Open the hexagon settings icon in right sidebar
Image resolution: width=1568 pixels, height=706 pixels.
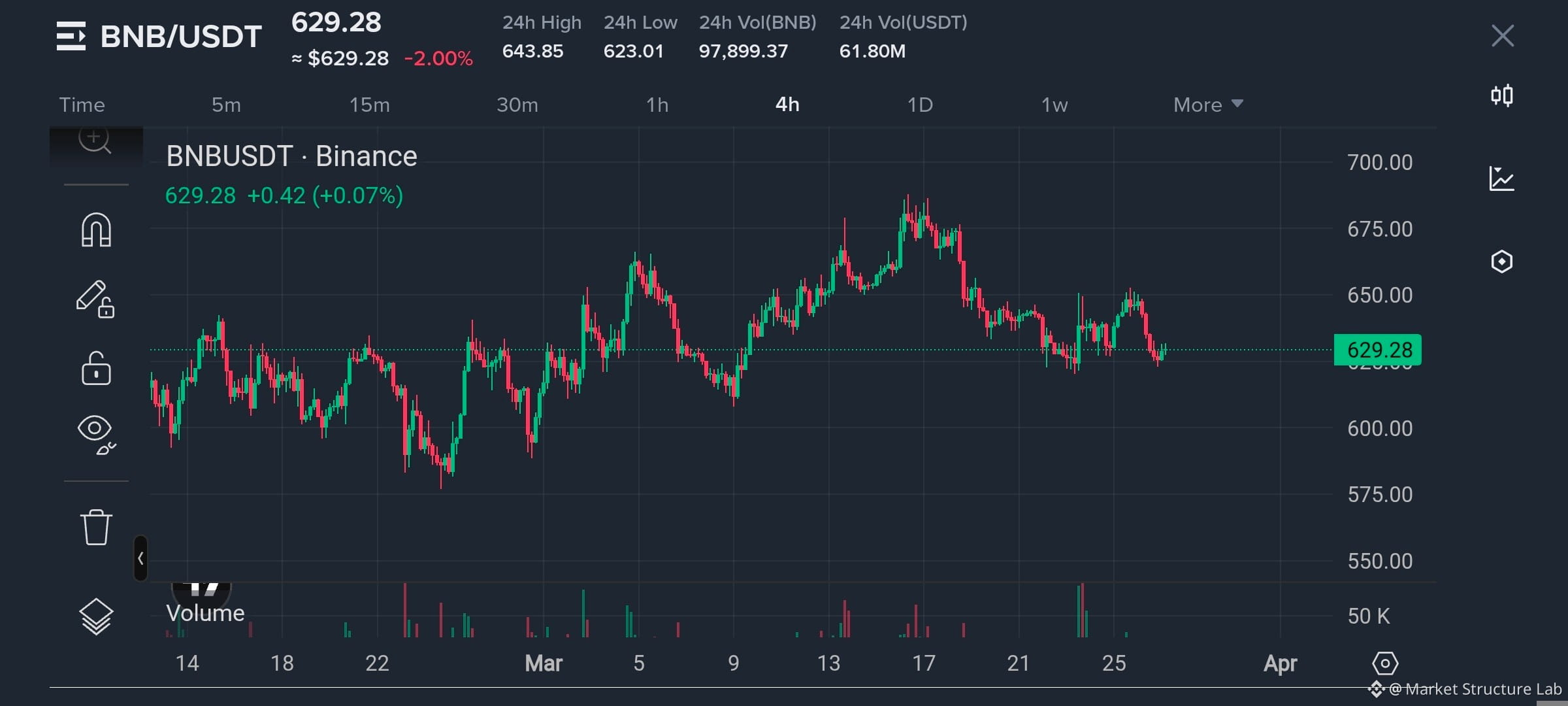1502,261
